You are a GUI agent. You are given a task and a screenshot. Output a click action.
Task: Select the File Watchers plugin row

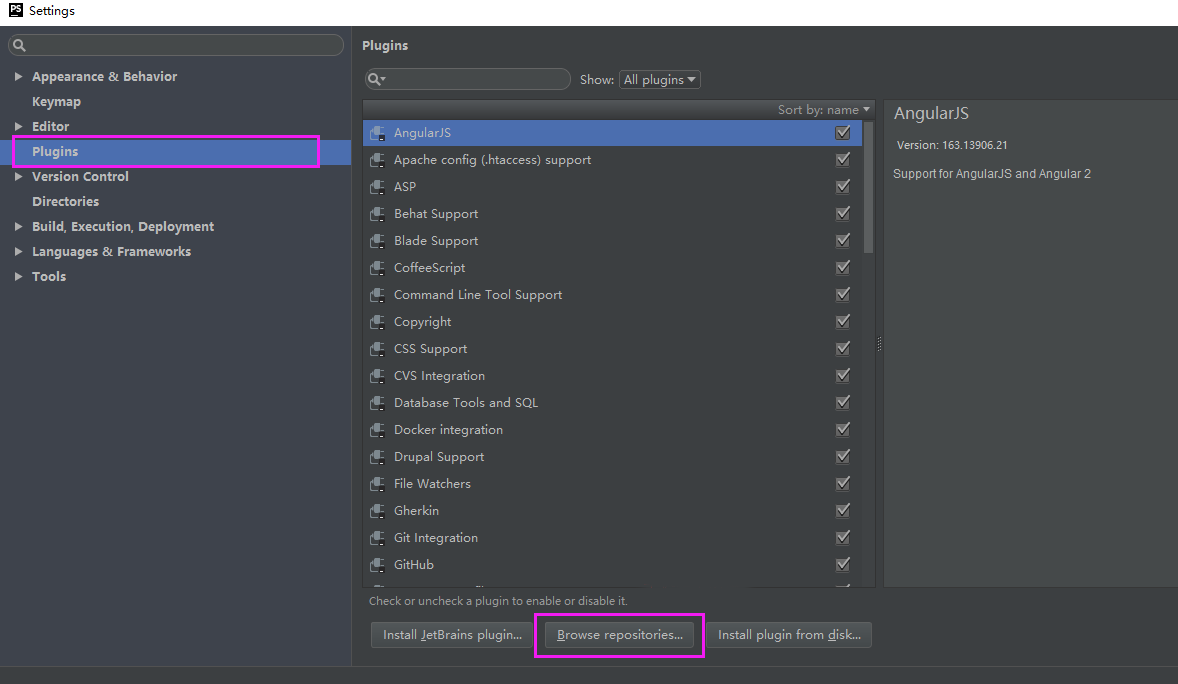point(612,484)
